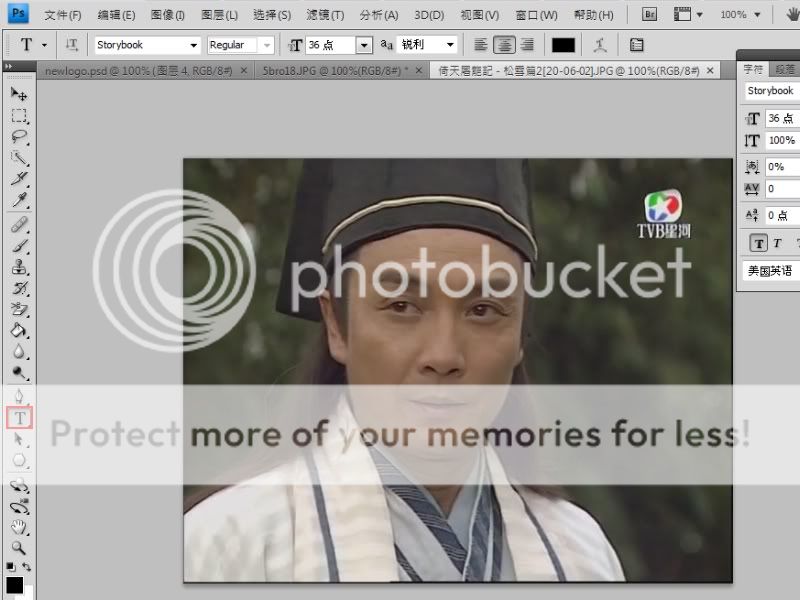Toggle Character and Paragraph panels button
This screenshot has width=800, height=600.
click(x=636, y=45)
